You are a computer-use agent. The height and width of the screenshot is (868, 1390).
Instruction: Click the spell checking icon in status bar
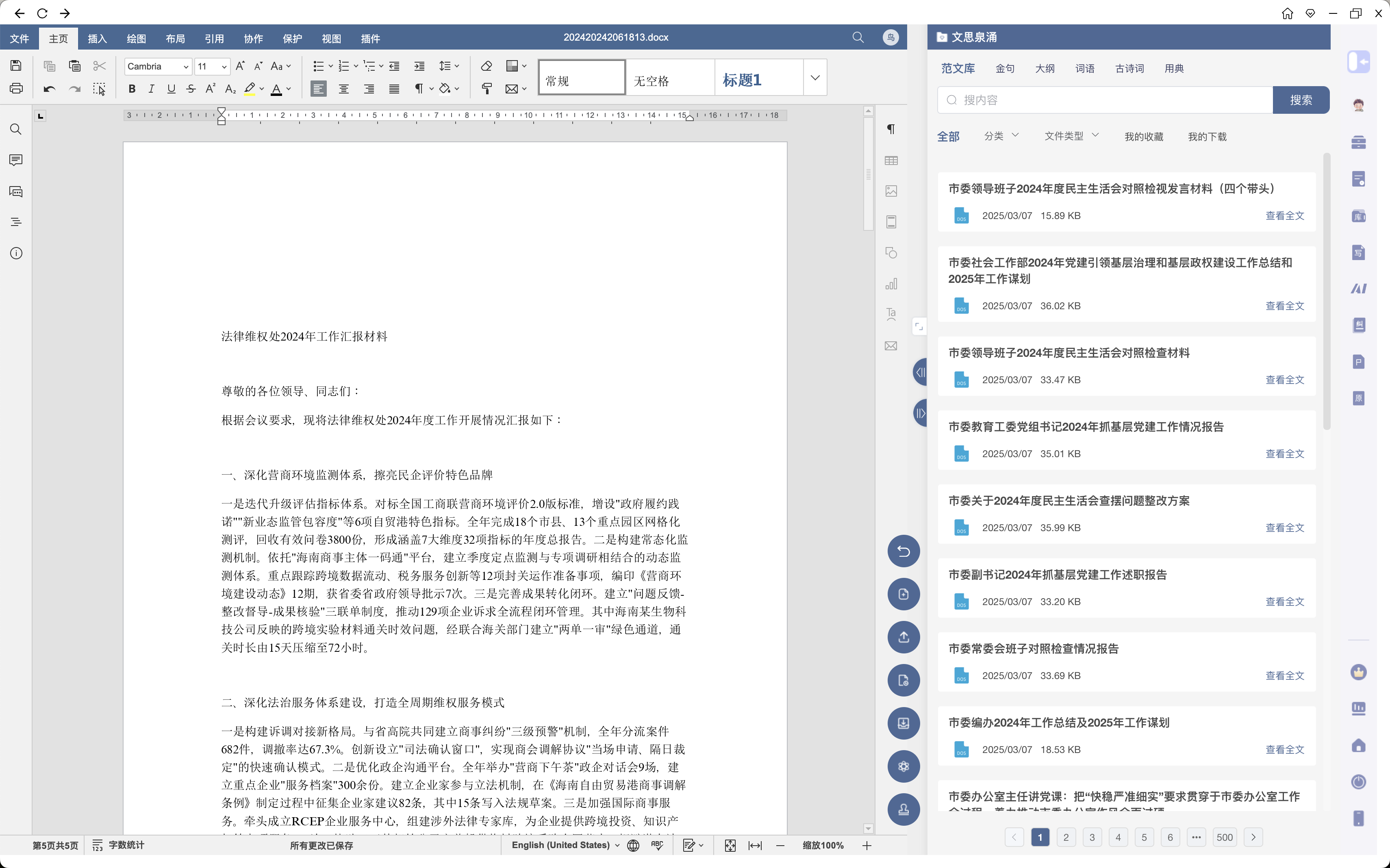click(657, 845)
